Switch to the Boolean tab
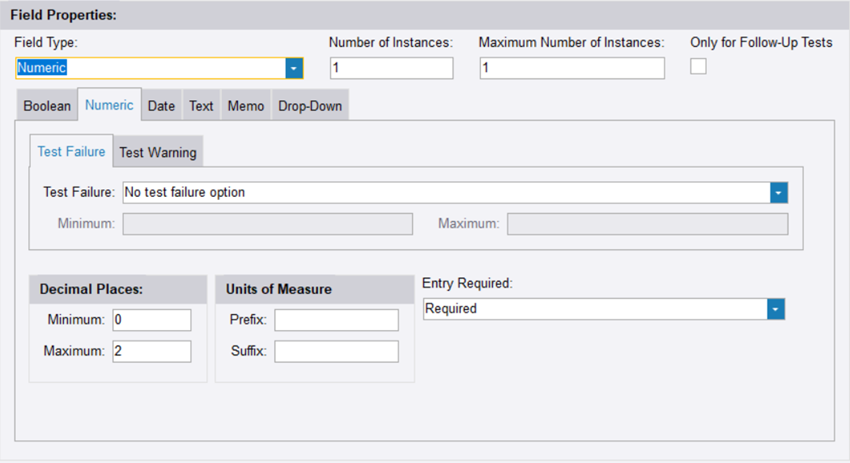Screen dimensions: 850x463 (47, 106)
